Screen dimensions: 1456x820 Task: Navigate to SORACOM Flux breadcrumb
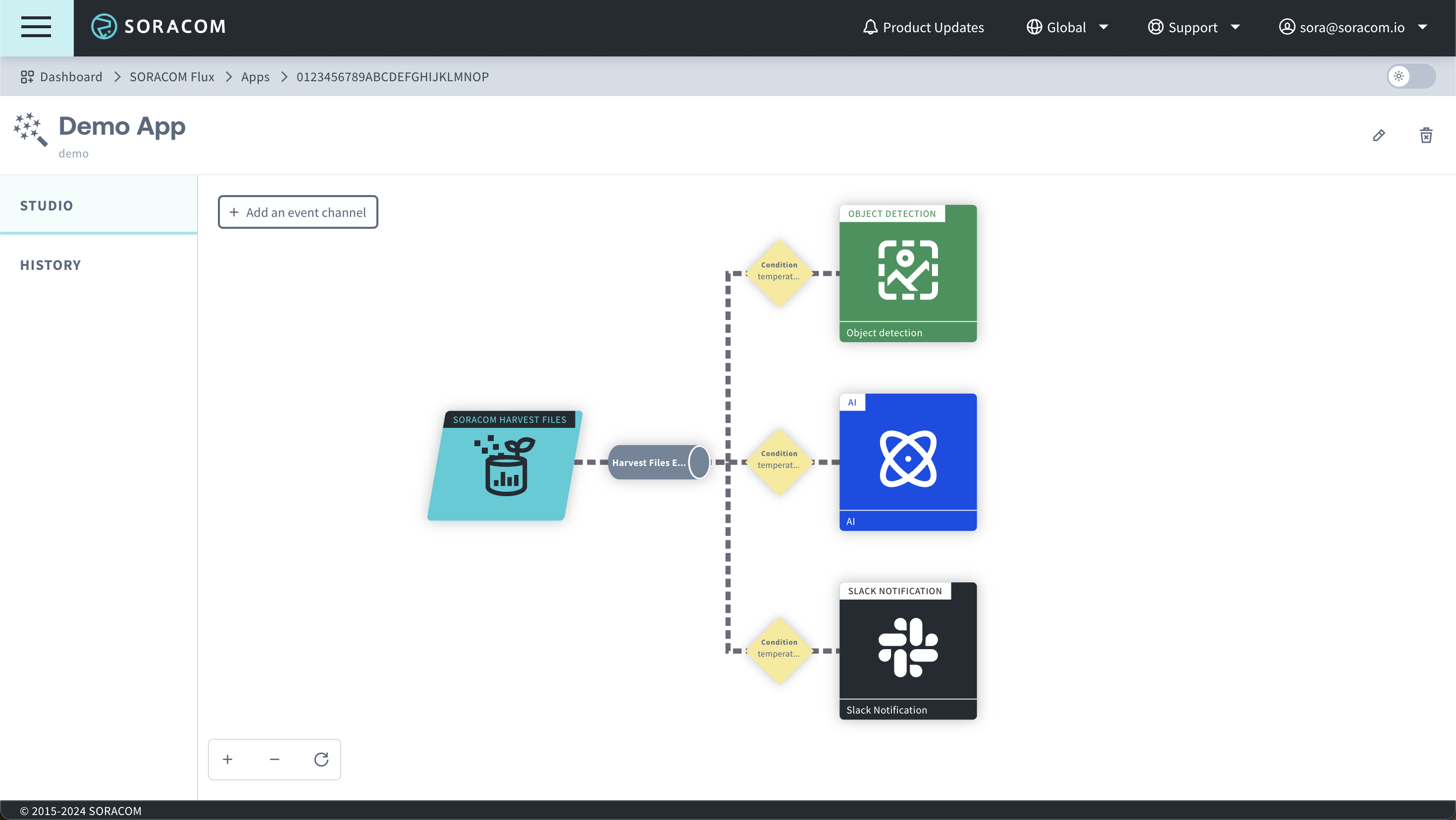coord(172,77)
